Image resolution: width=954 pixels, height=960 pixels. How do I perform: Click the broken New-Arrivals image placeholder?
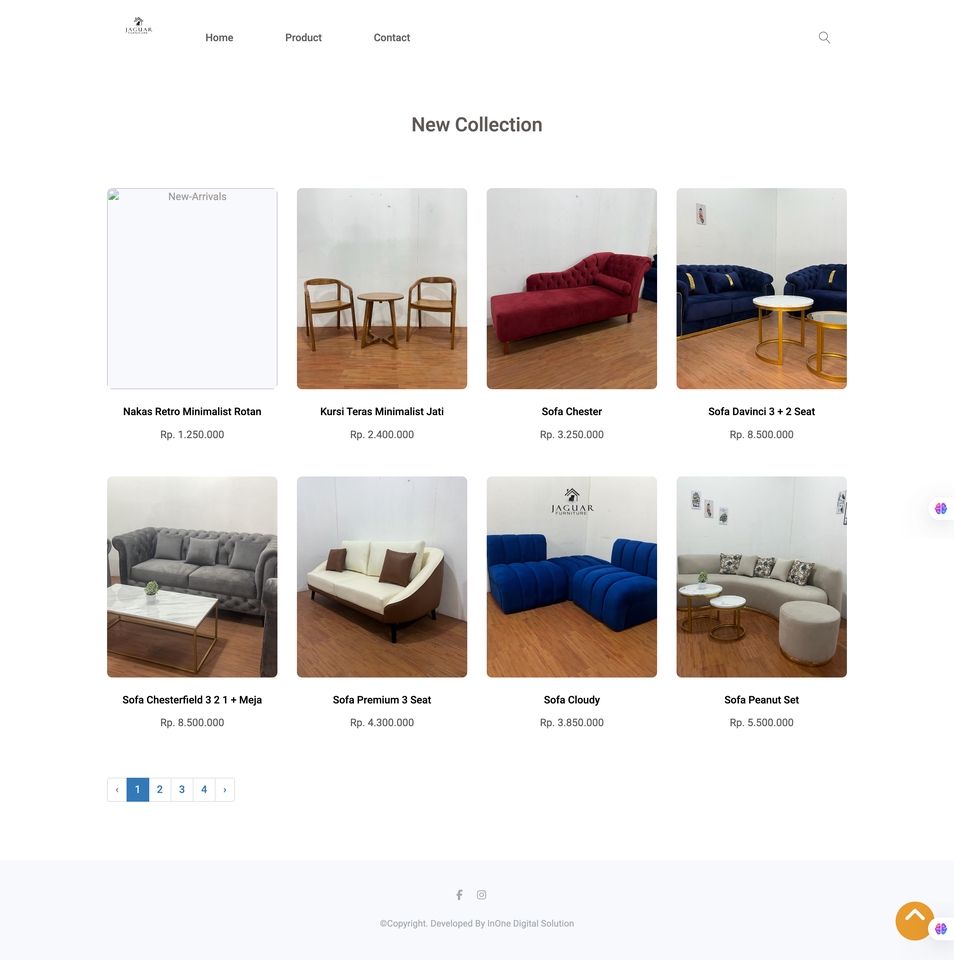(x=192, y=288)
